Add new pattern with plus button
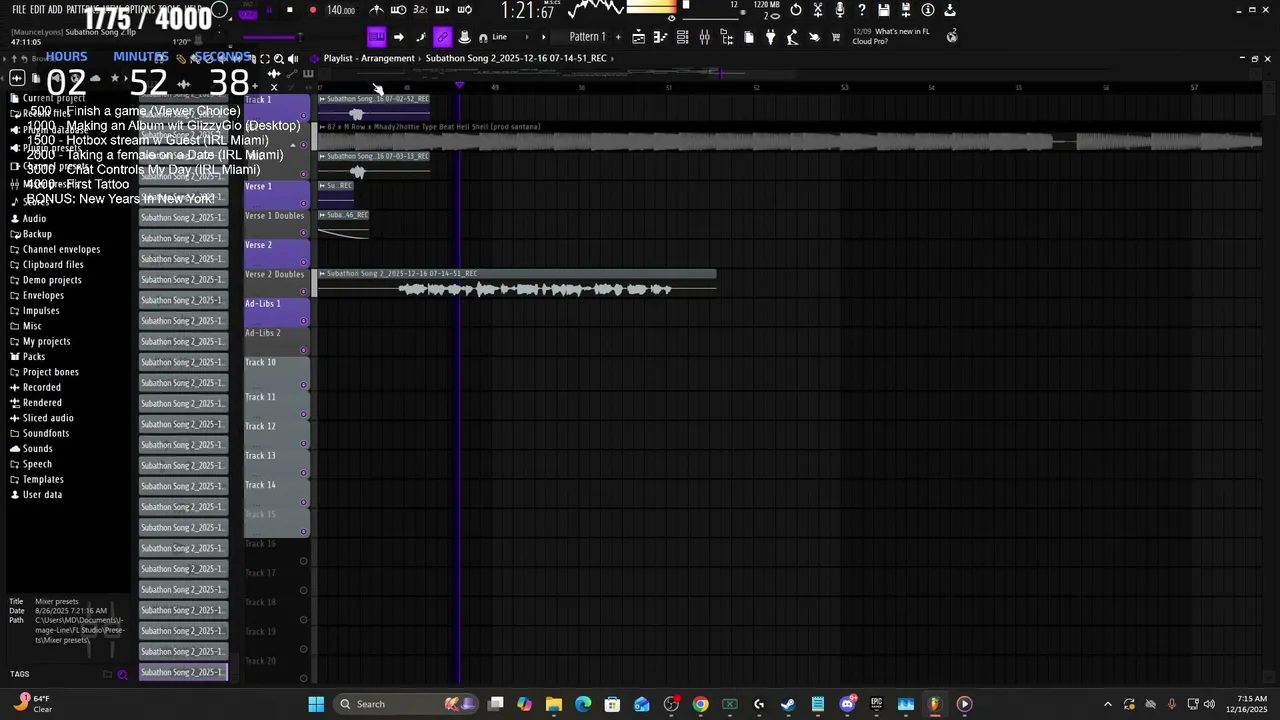This screenshot has height=720, width=1280. pos(617,37)
